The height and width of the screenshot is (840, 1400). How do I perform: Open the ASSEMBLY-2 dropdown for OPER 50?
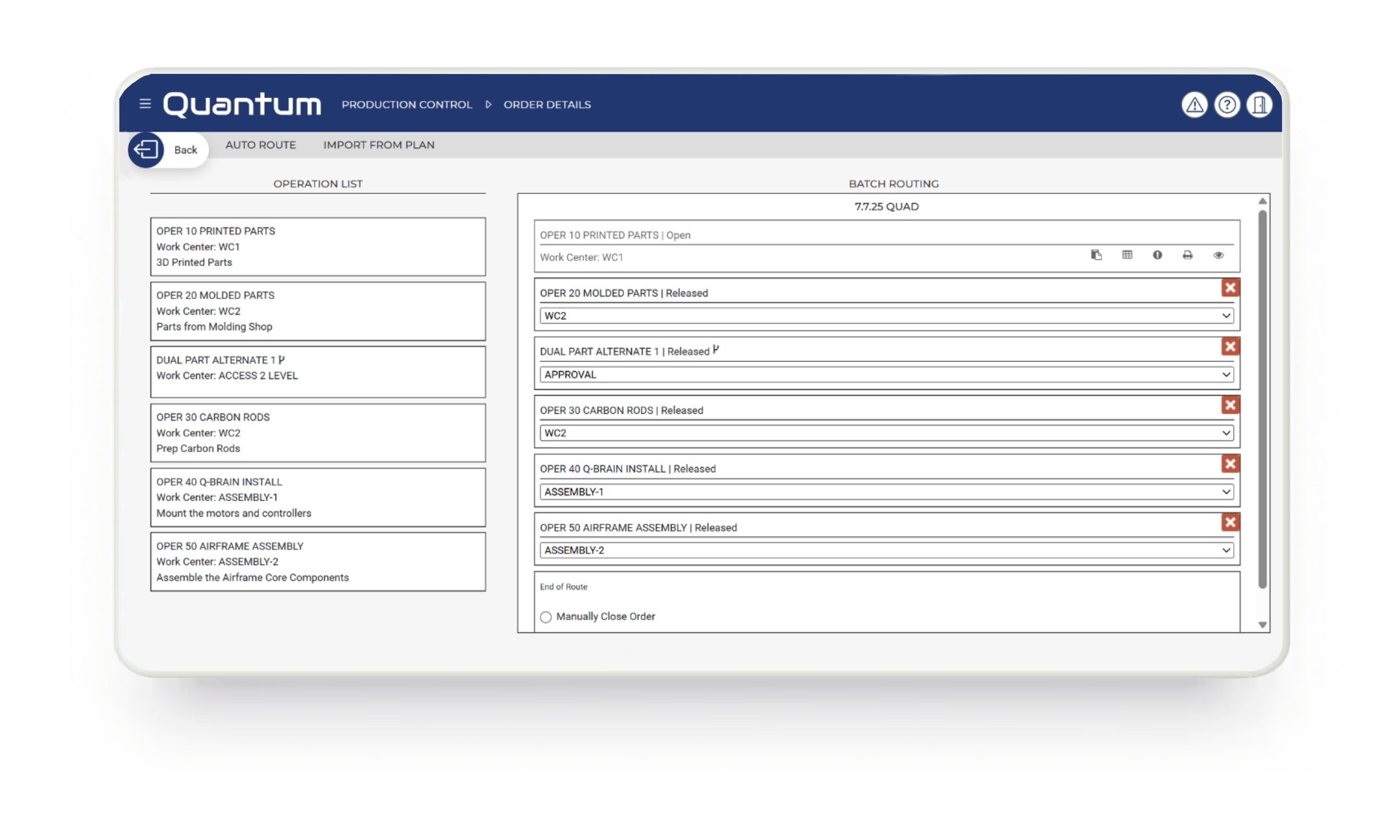[886, 550]
